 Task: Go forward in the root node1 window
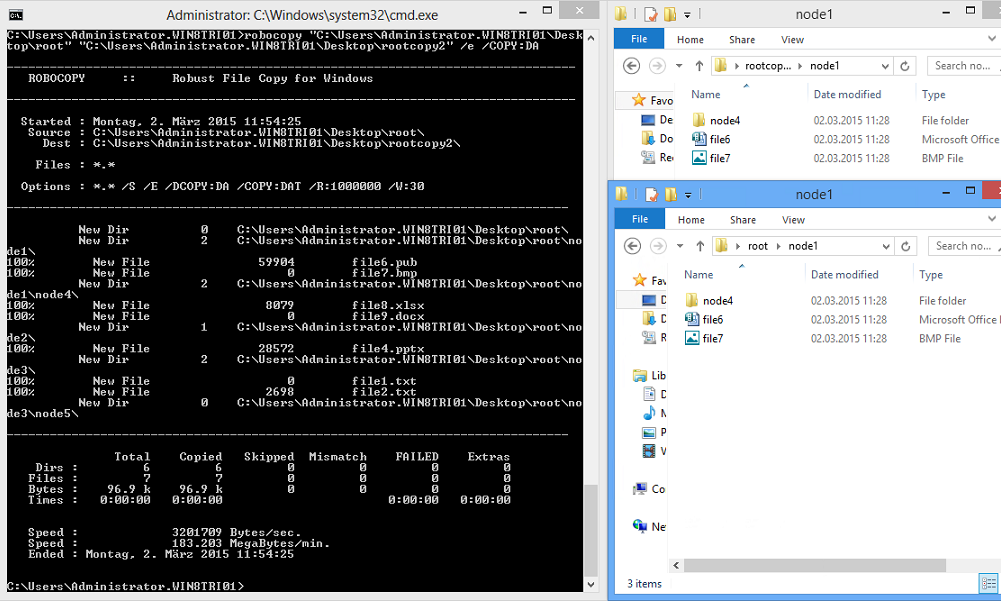pyautogui.click(x=658, y=246)
